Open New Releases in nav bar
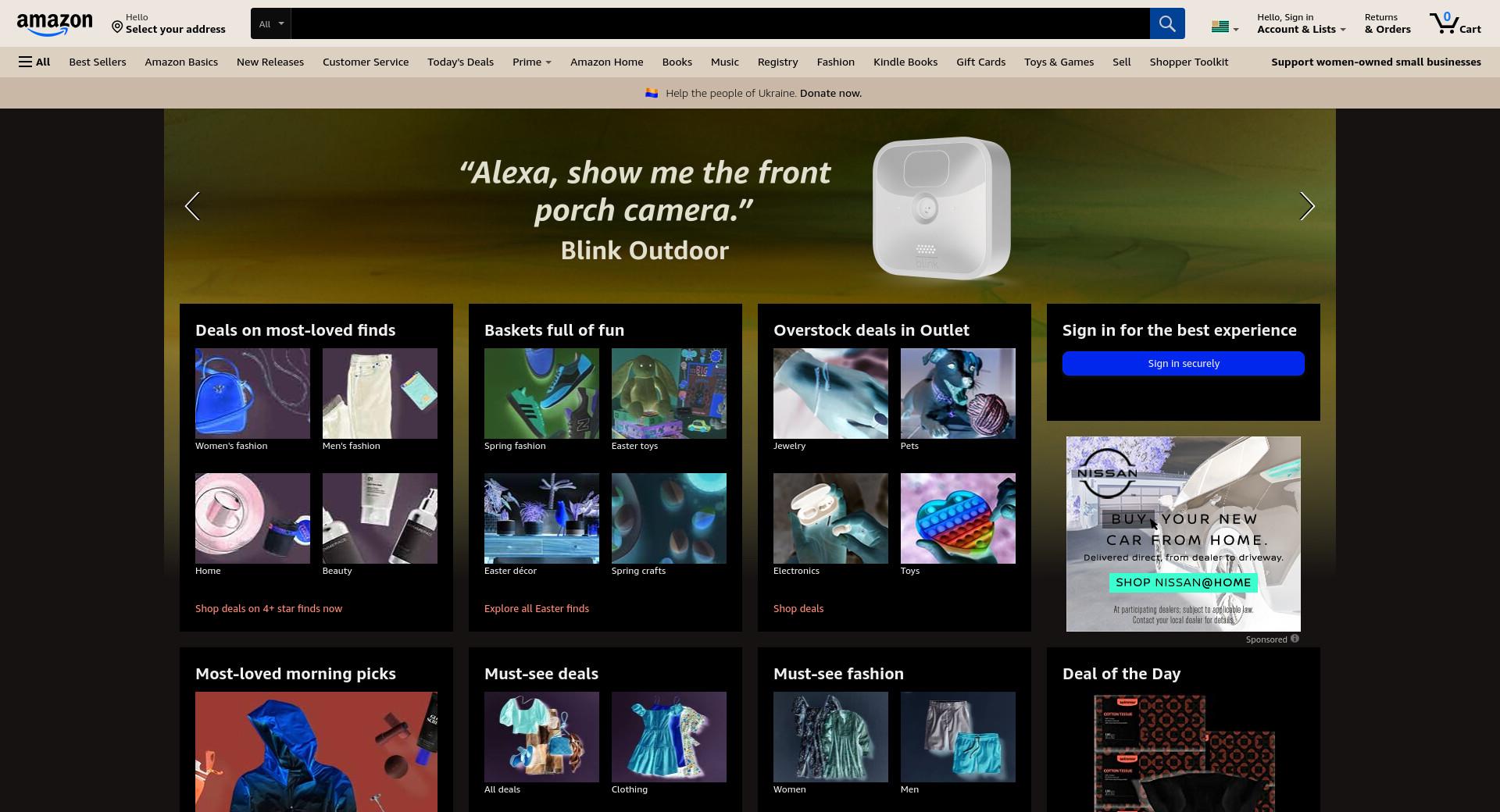The height and width of the screenshot is (812, 1500). (x=270, y=62)
